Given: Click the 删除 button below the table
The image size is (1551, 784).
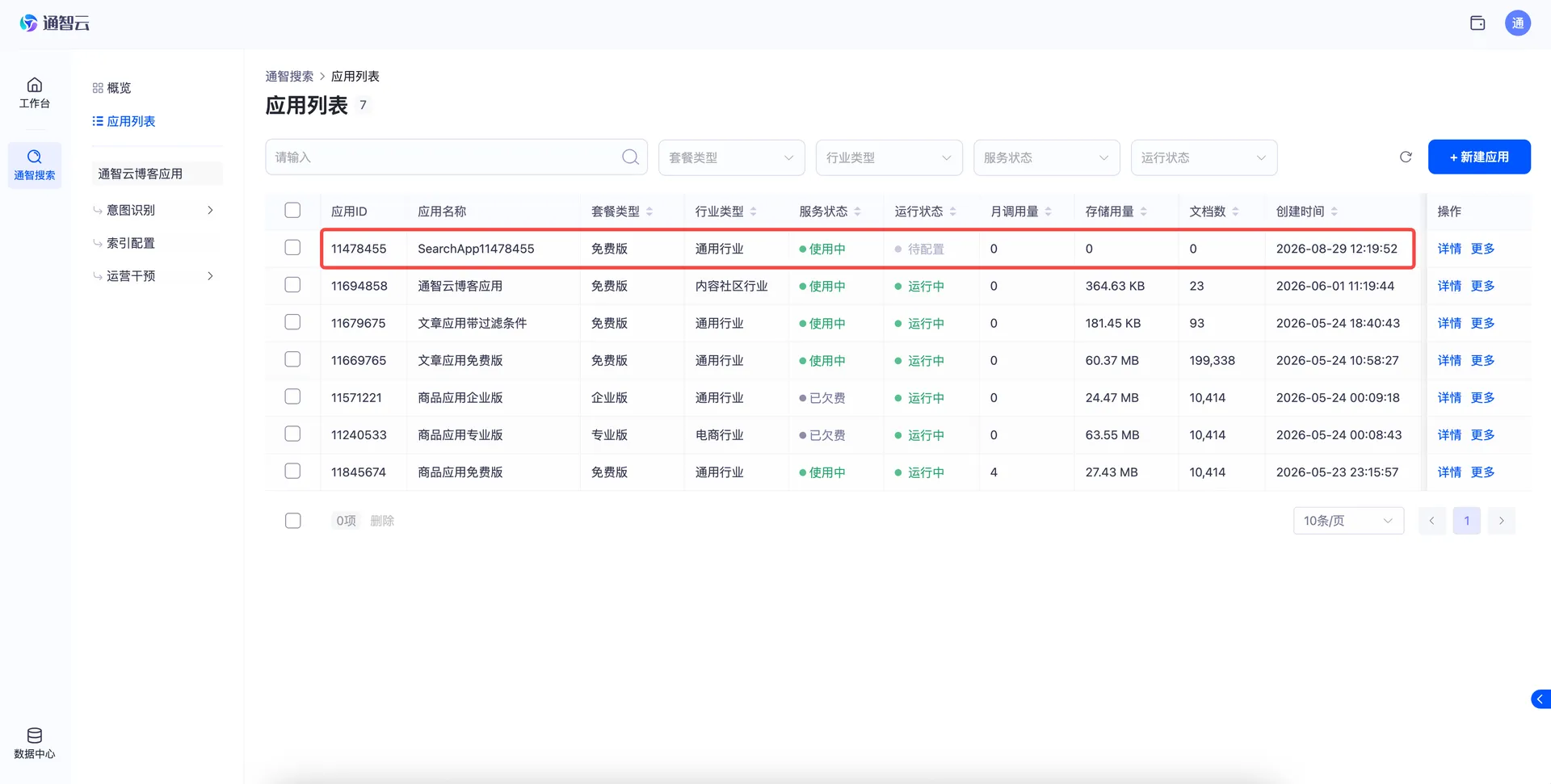Looking at the screenshot, I should [x=382, y=521].
